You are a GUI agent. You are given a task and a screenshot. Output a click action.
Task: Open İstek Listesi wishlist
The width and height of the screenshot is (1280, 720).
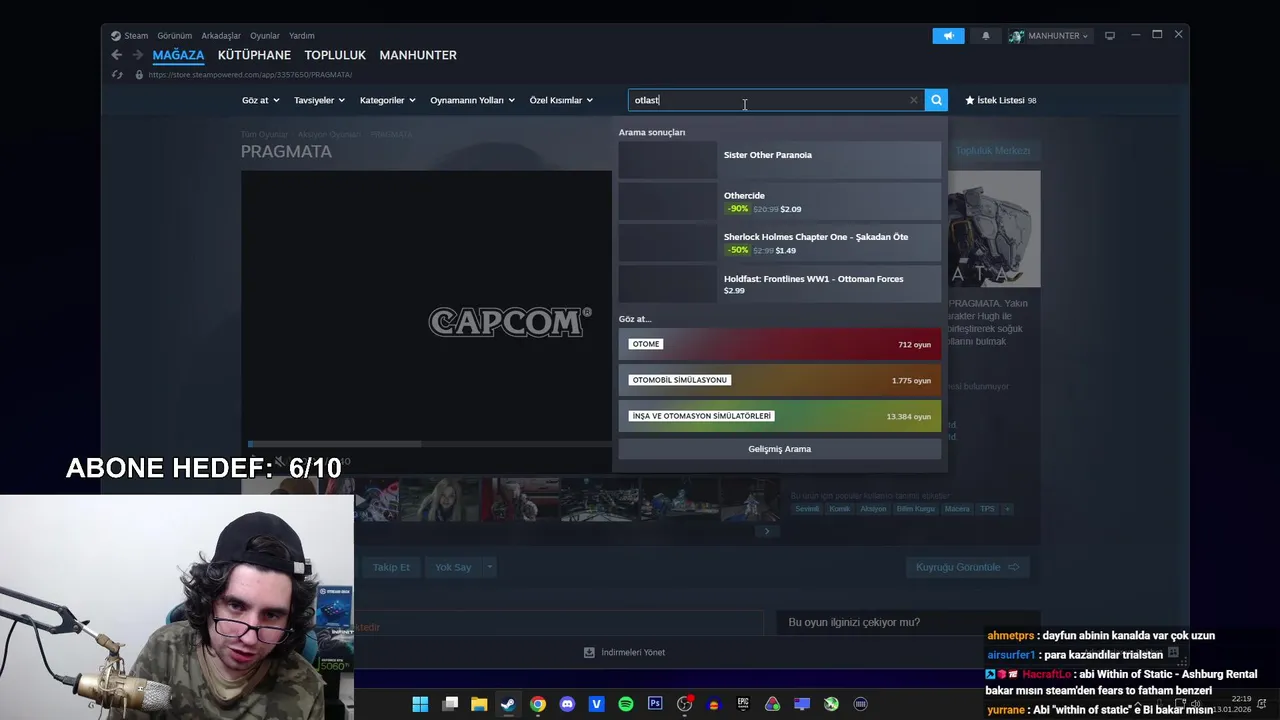click(1000, 100)
